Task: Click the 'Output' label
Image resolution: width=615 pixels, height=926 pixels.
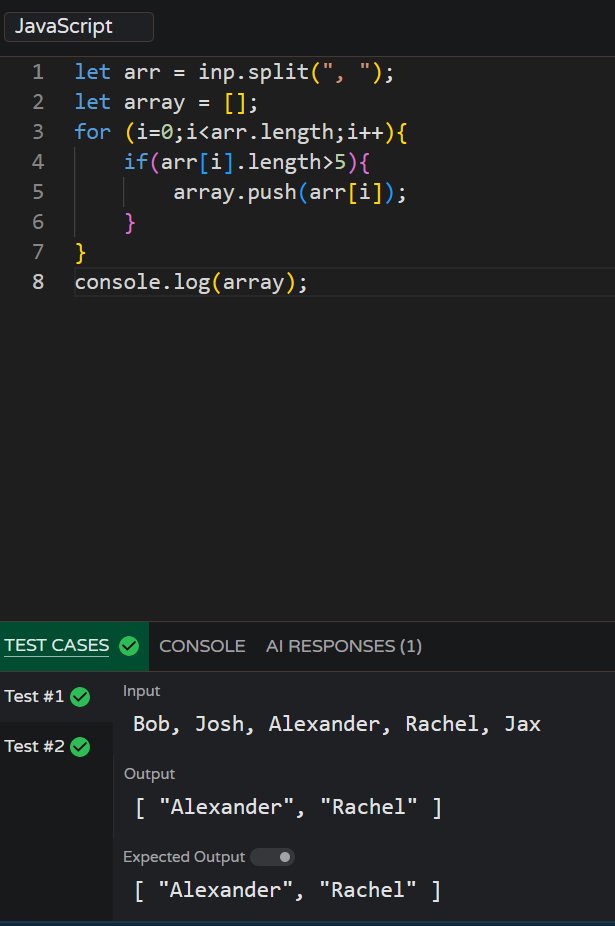Action: 149,774
